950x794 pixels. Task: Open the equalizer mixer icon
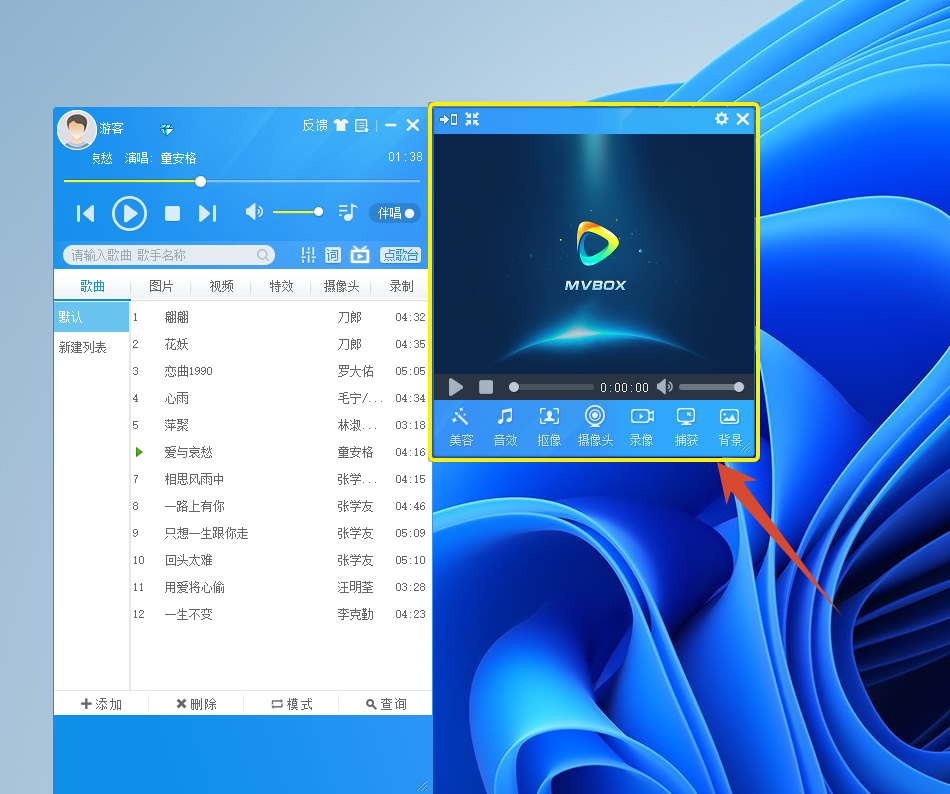(x=308, y=255)
